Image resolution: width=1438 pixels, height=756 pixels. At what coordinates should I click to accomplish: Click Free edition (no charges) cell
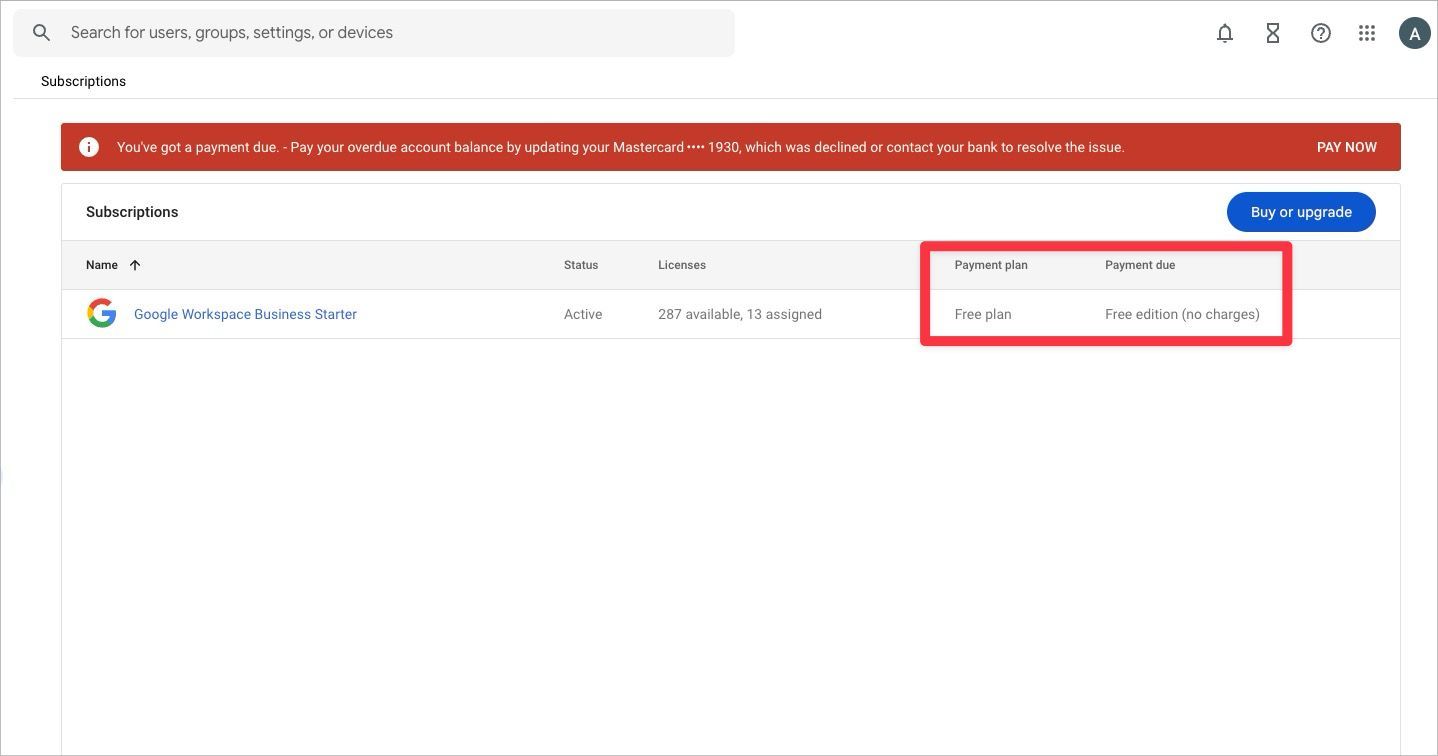pos(1182,314)
